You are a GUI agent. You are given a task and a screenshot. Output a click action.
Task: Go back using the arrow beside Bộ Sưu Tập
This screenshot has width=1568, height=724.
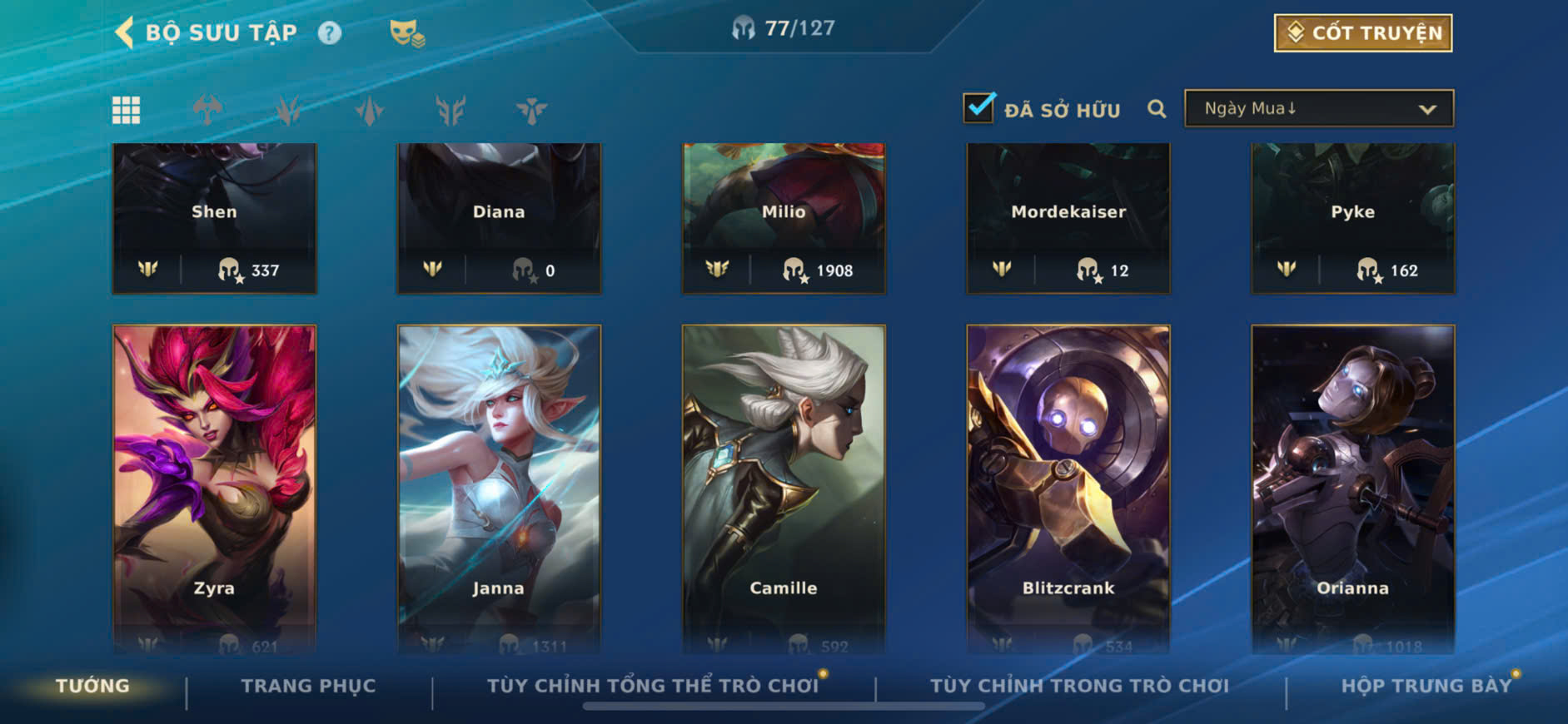pos(124,32)
